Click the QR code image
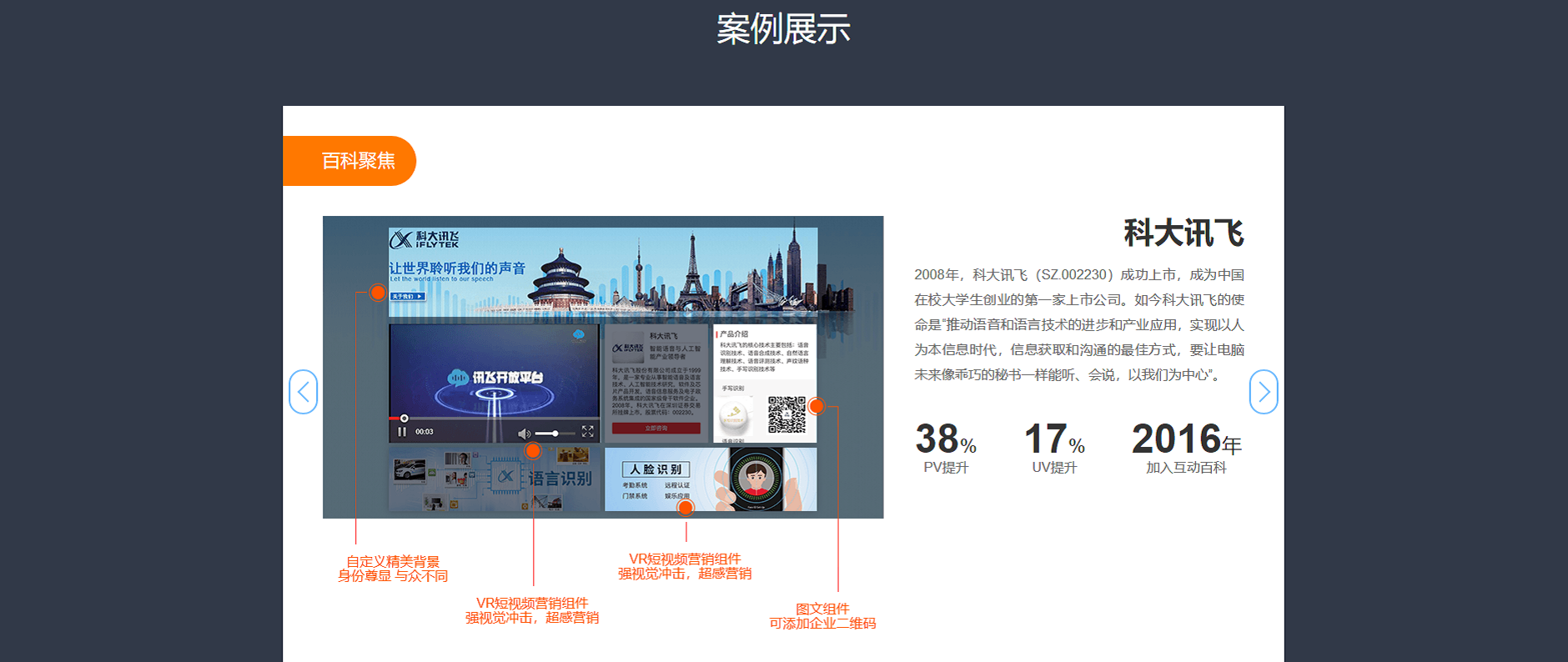Image resolution: width=1568 pixels, height=662 pixels. (786, 414)
